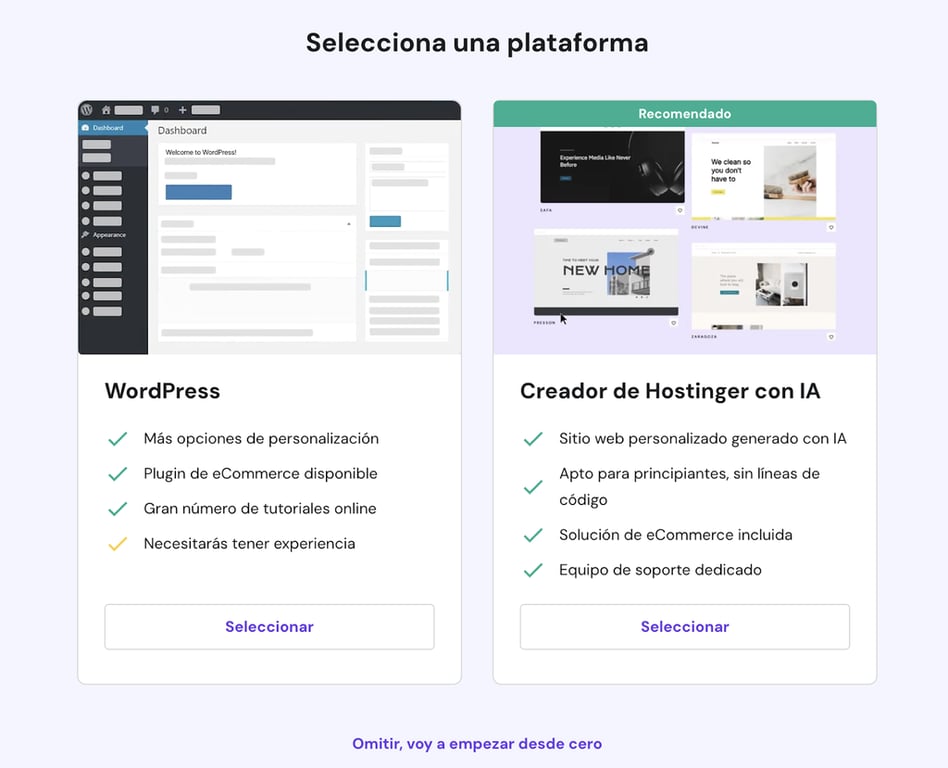Click the plus icon in WordPress preview toolbar
The width and height of the screenshot is (948, 768).
183,110
